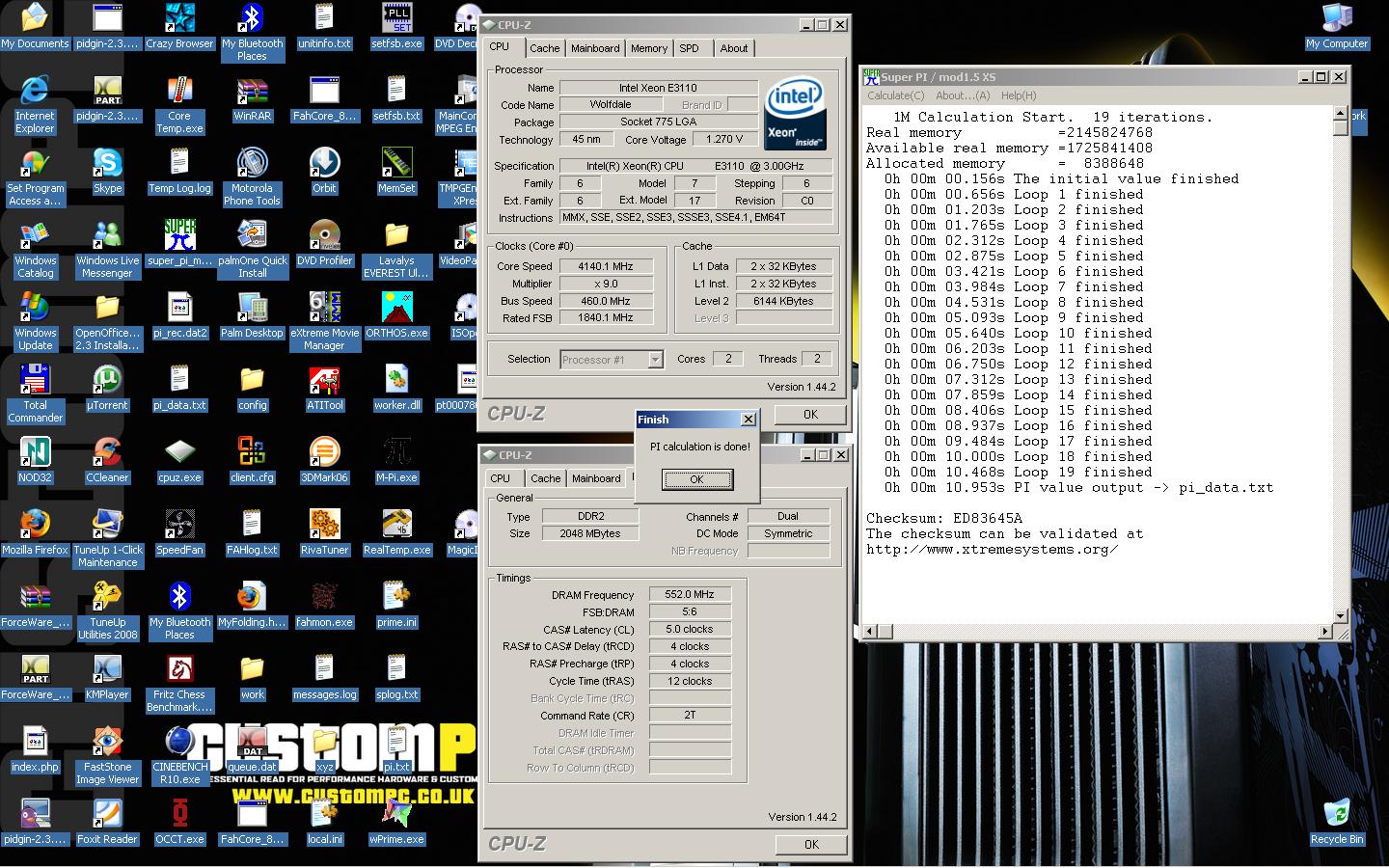Open About tab in top CPU-Z window
Image resolution: width=1389 pixels, height=868 pixels.
tap(734, 48)
